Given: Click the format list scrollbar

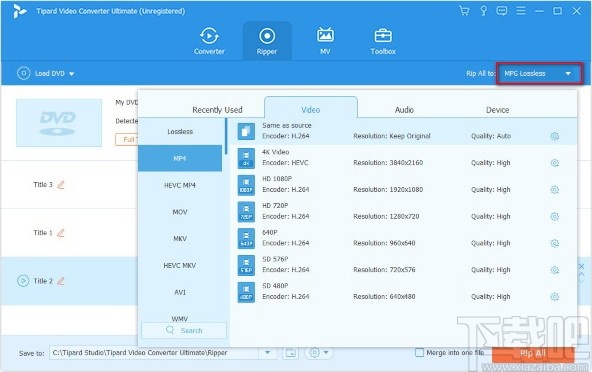Looking at the screenshot, I should click(x=226, y=136).
